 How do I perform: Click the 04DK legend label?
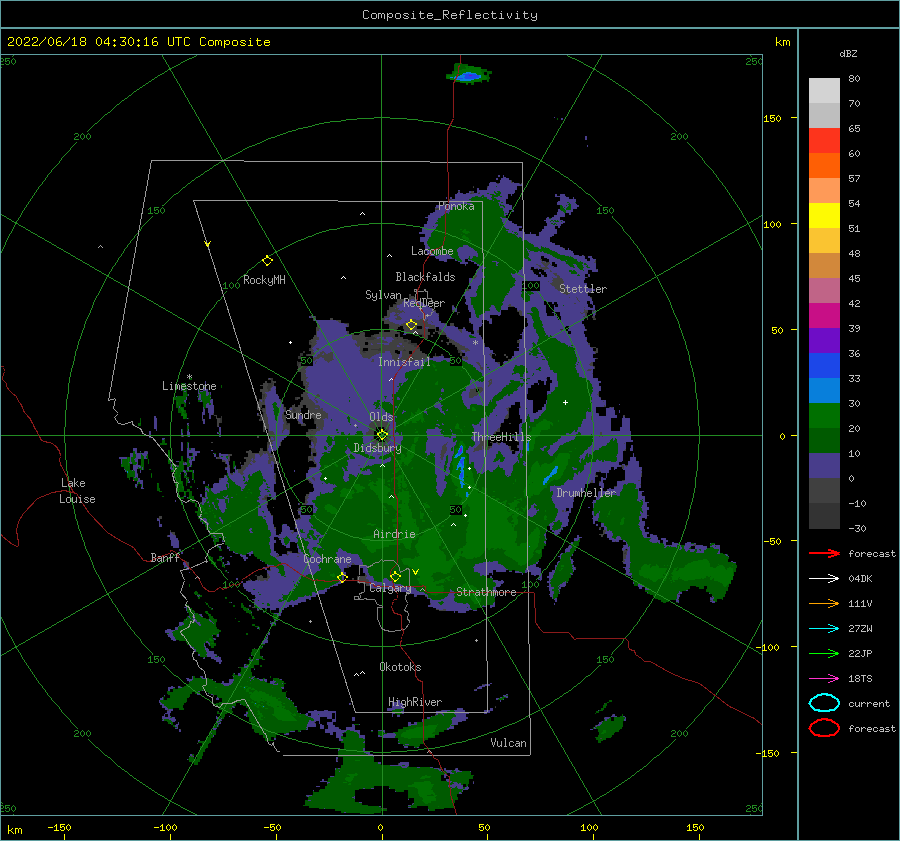(860, 578)
